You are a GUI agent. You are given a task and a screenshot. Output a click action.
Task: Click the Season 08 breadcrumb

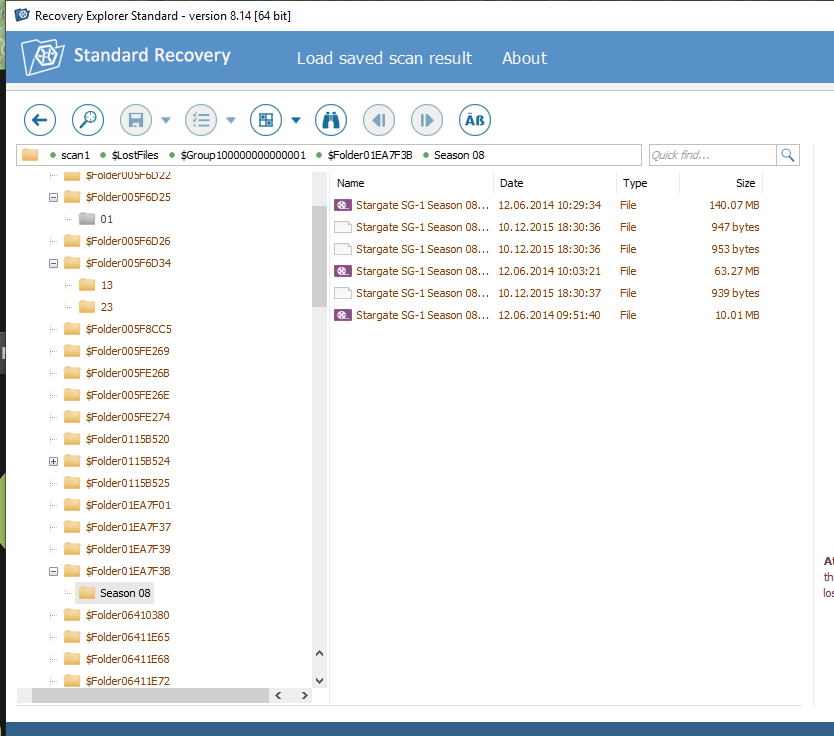[459, 155]
